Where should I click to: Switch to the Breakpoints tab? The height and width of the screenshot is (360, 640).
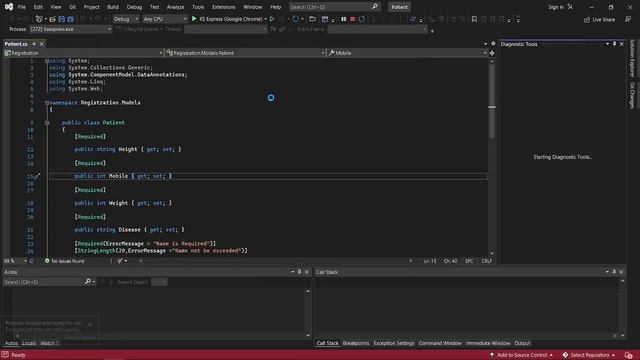coord(356,343)
